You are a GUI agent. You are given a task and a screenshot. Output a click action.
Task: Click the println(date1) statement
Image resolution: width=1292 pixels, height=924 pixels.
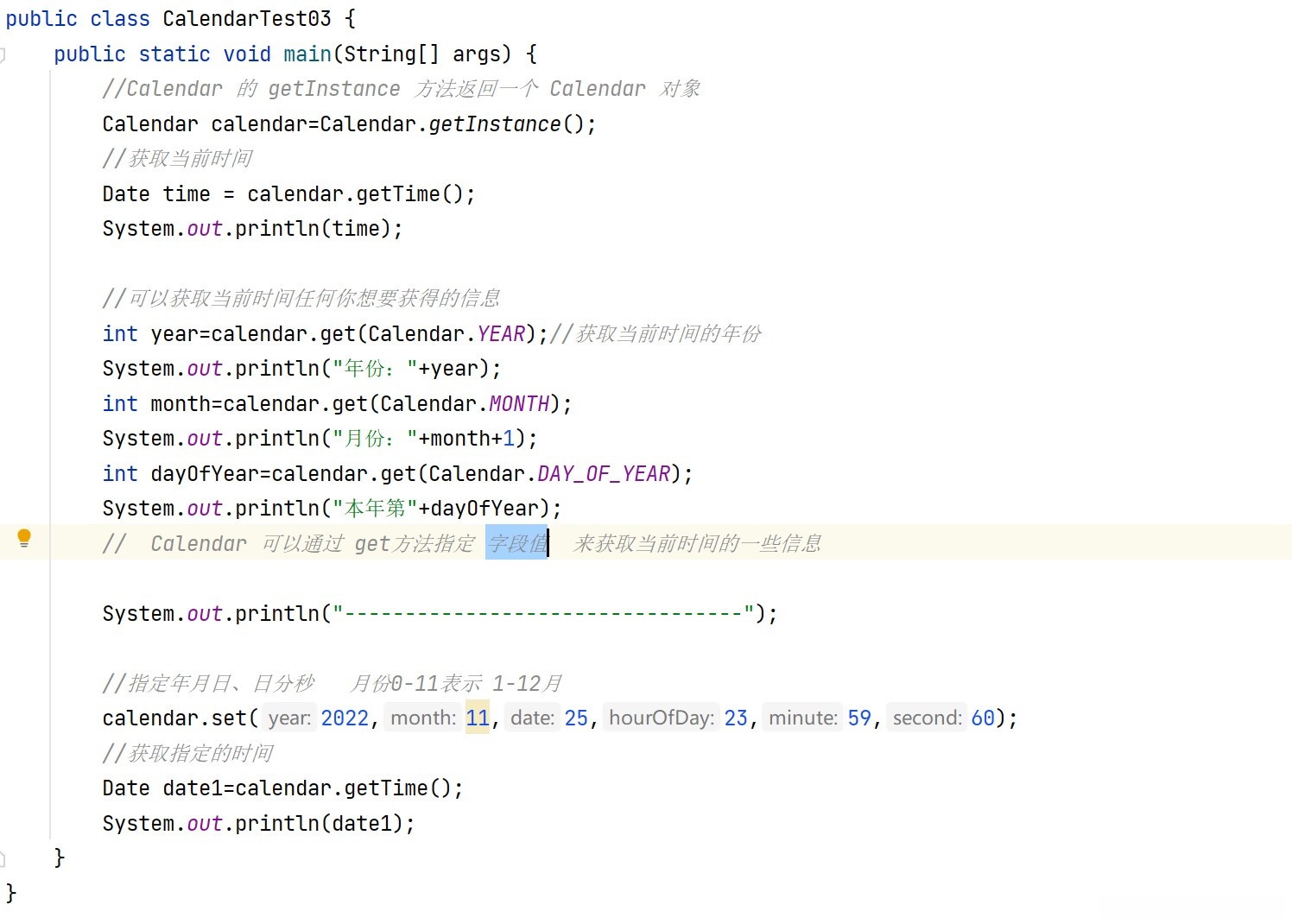(x=258, y=824)
